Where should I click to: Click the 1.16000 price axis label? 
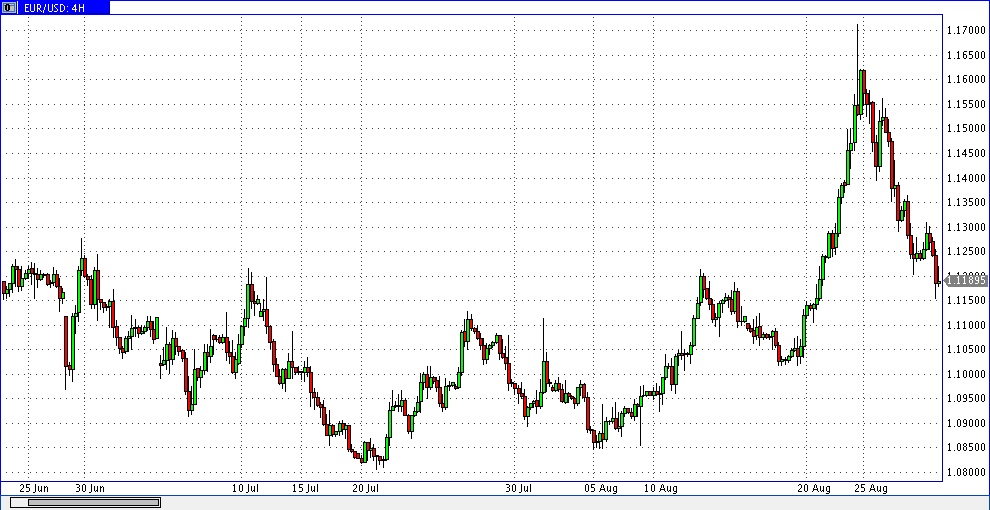pos(966,80)
